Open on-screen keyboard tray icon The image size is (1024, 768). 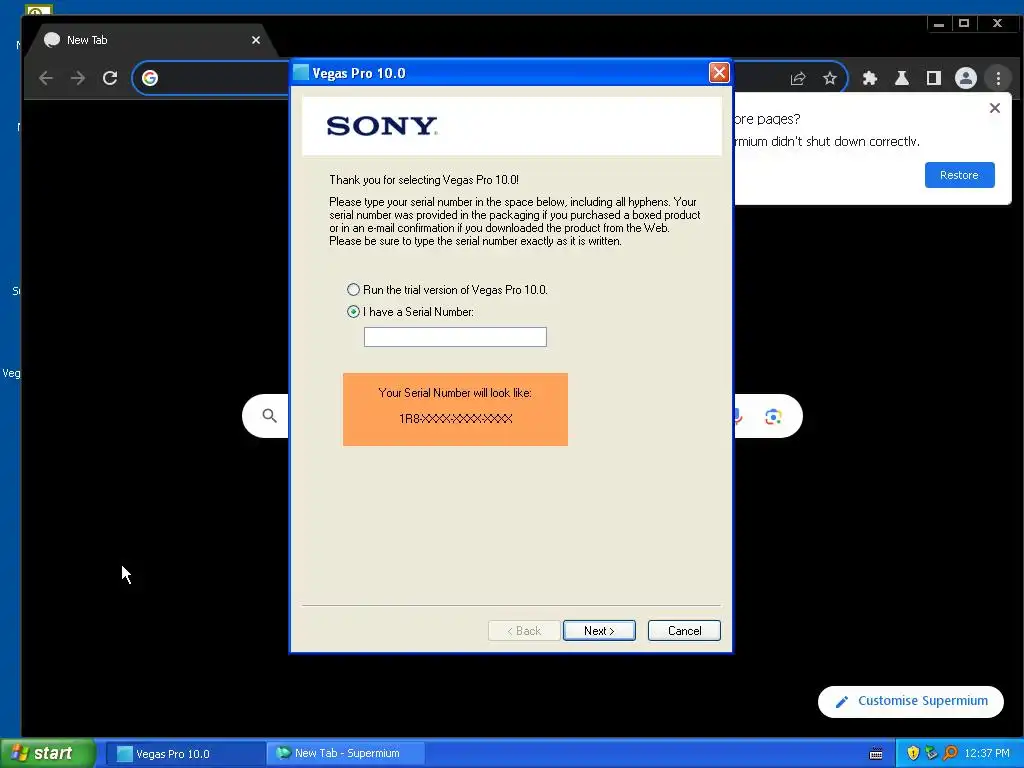coord(876,754)
